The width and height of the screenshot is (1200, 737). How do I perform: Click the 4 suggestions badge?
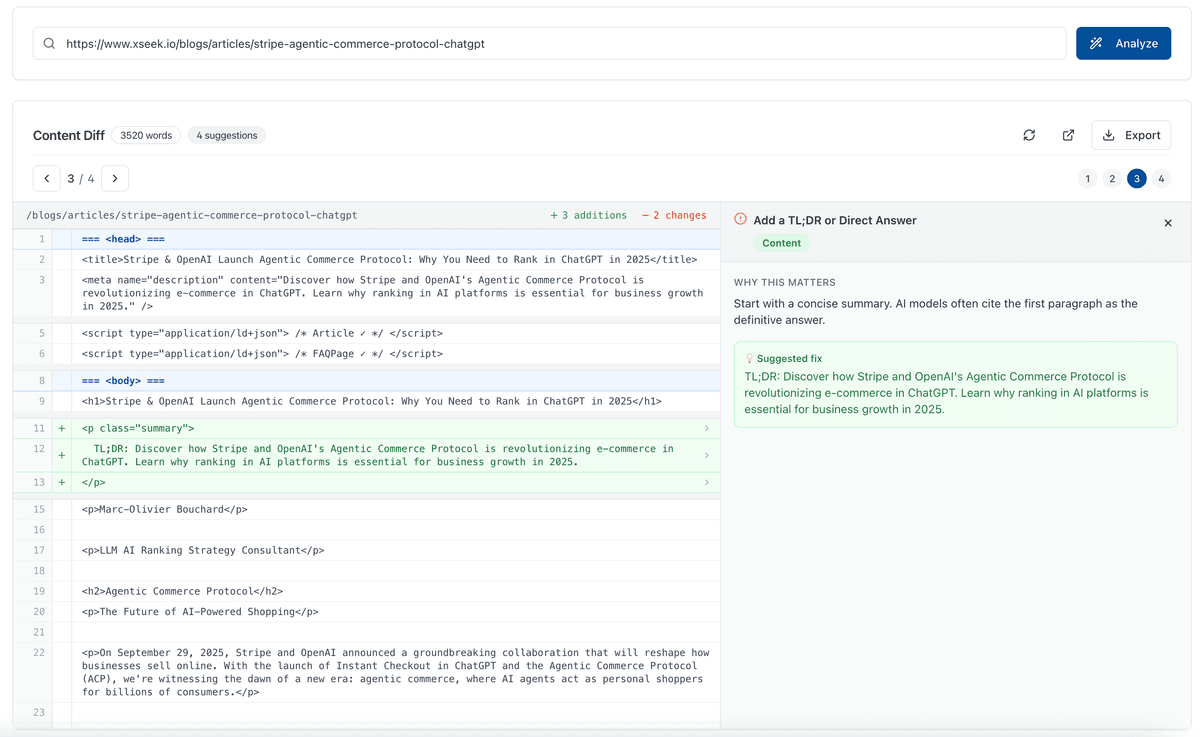tap(226, 135)
